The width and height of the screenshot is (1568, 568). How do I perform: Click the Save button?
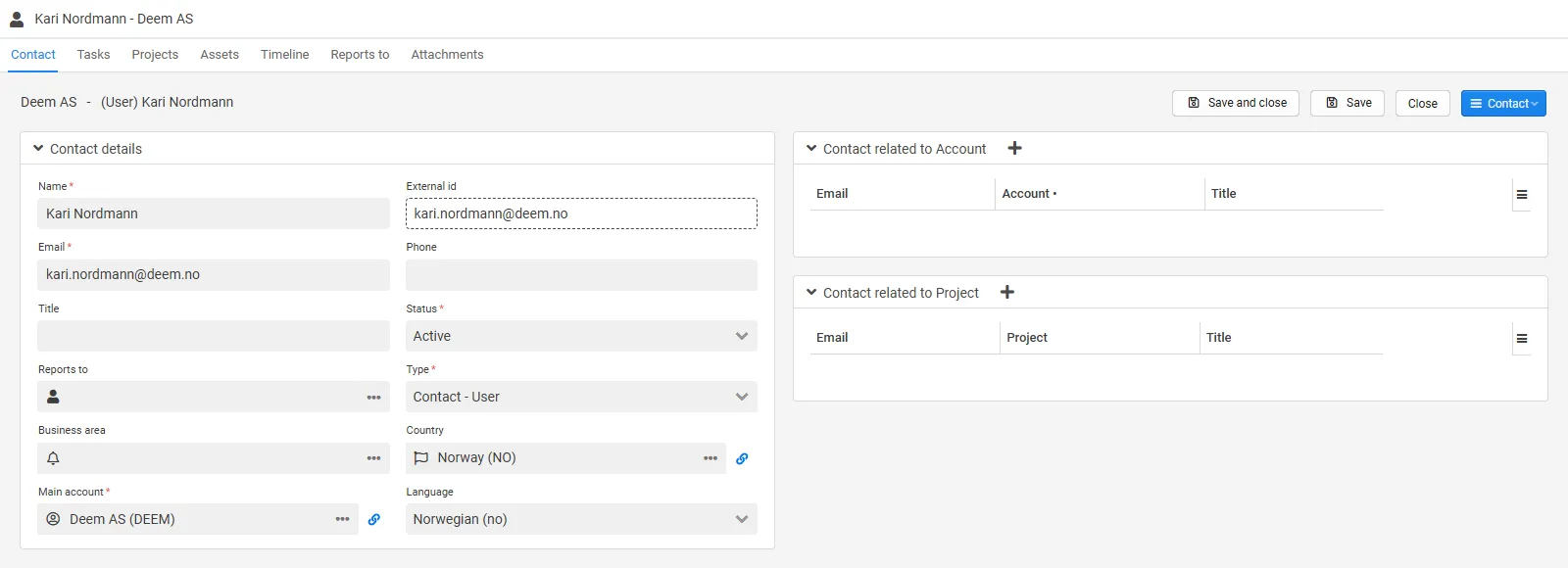1348,103
